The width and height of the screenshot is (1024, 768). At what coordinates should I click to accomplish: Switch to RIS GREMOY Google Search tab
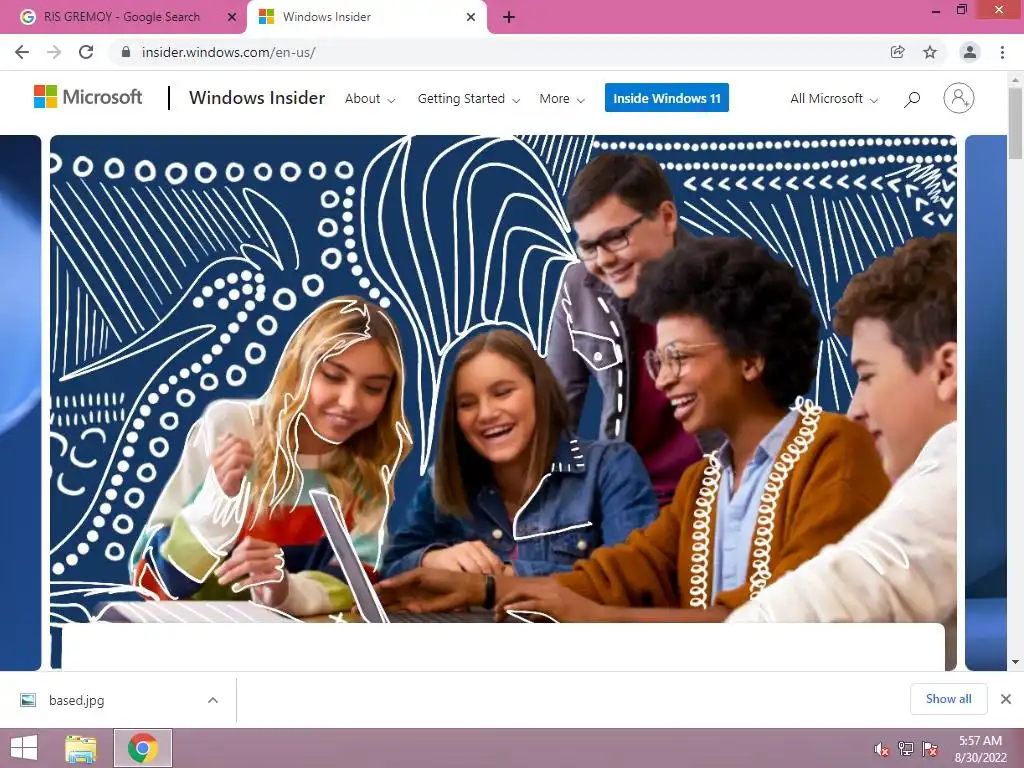tap(122, 17)
